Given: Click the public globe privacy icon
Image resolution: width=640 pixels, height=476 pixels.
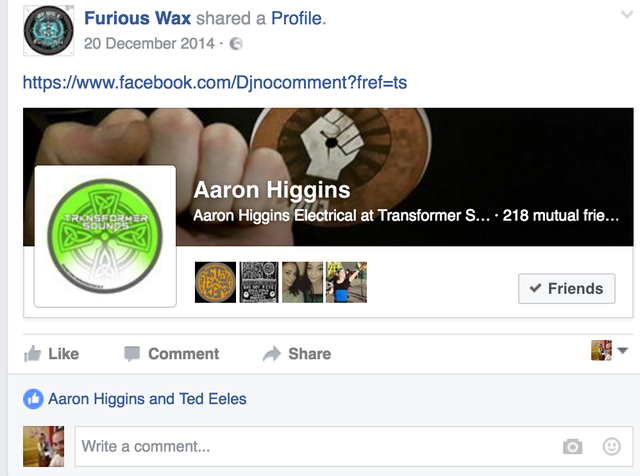Looking at the screenshot, I should [236, 43].
